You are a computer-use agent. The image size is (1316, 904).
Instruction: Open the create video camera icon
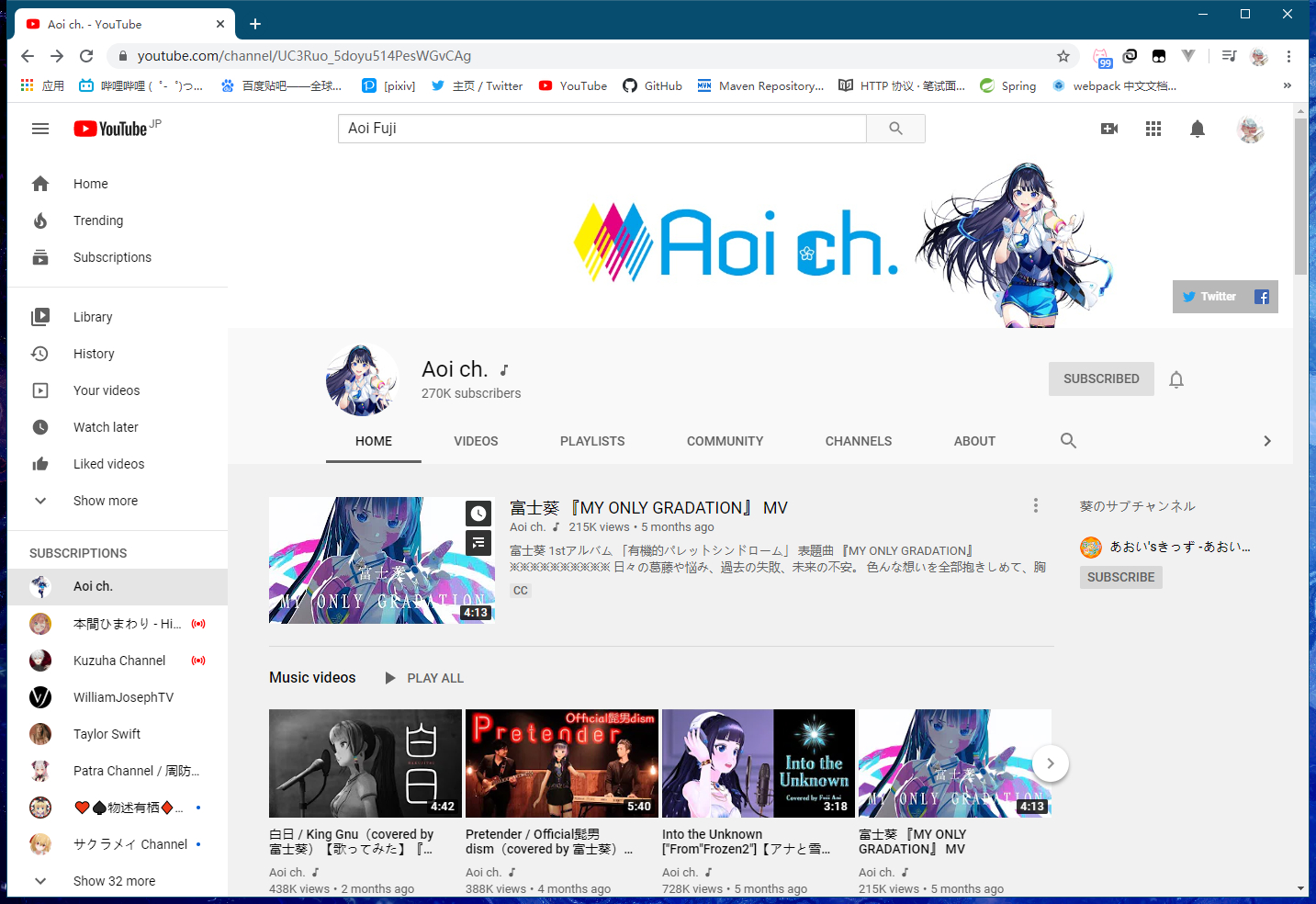pos(1109,129)
